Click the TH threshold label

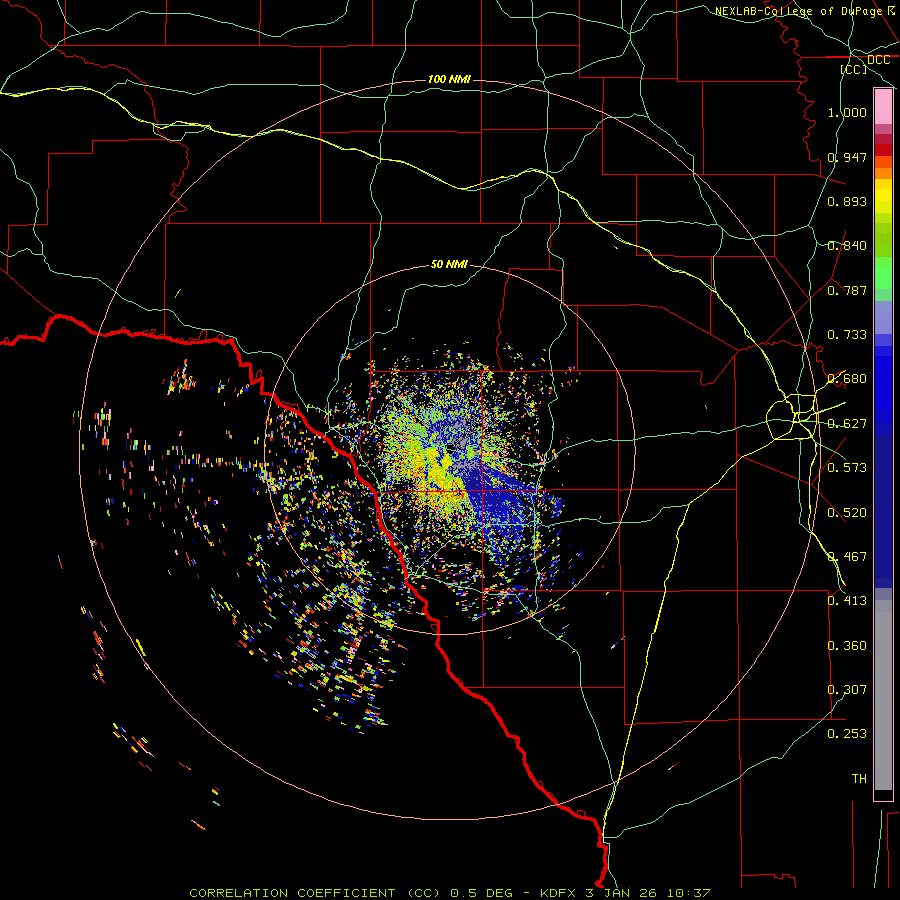coord(859,779)
